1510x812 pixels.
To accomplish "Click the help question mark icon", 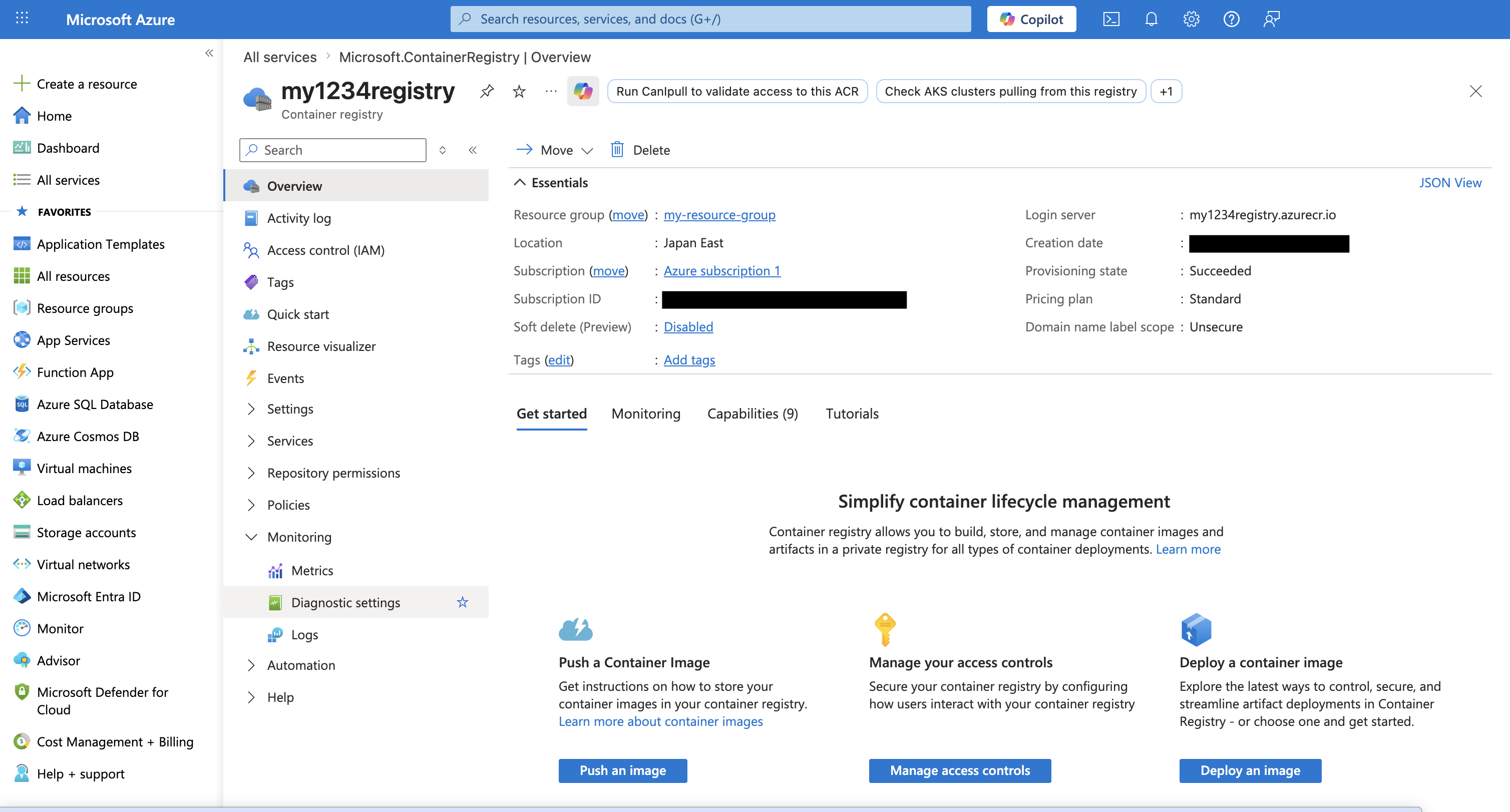I will (1231, 20).
